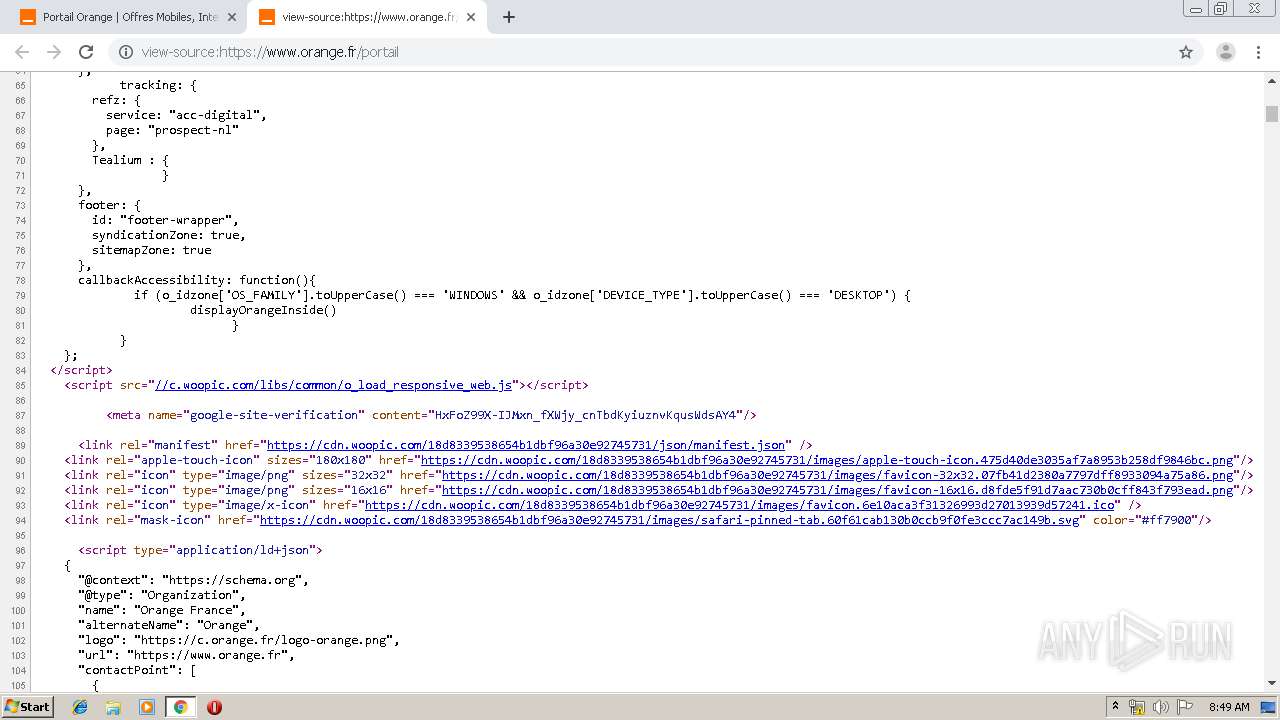Click the google-site-verification meta line

pyautogui.click(x=431, y=415)
